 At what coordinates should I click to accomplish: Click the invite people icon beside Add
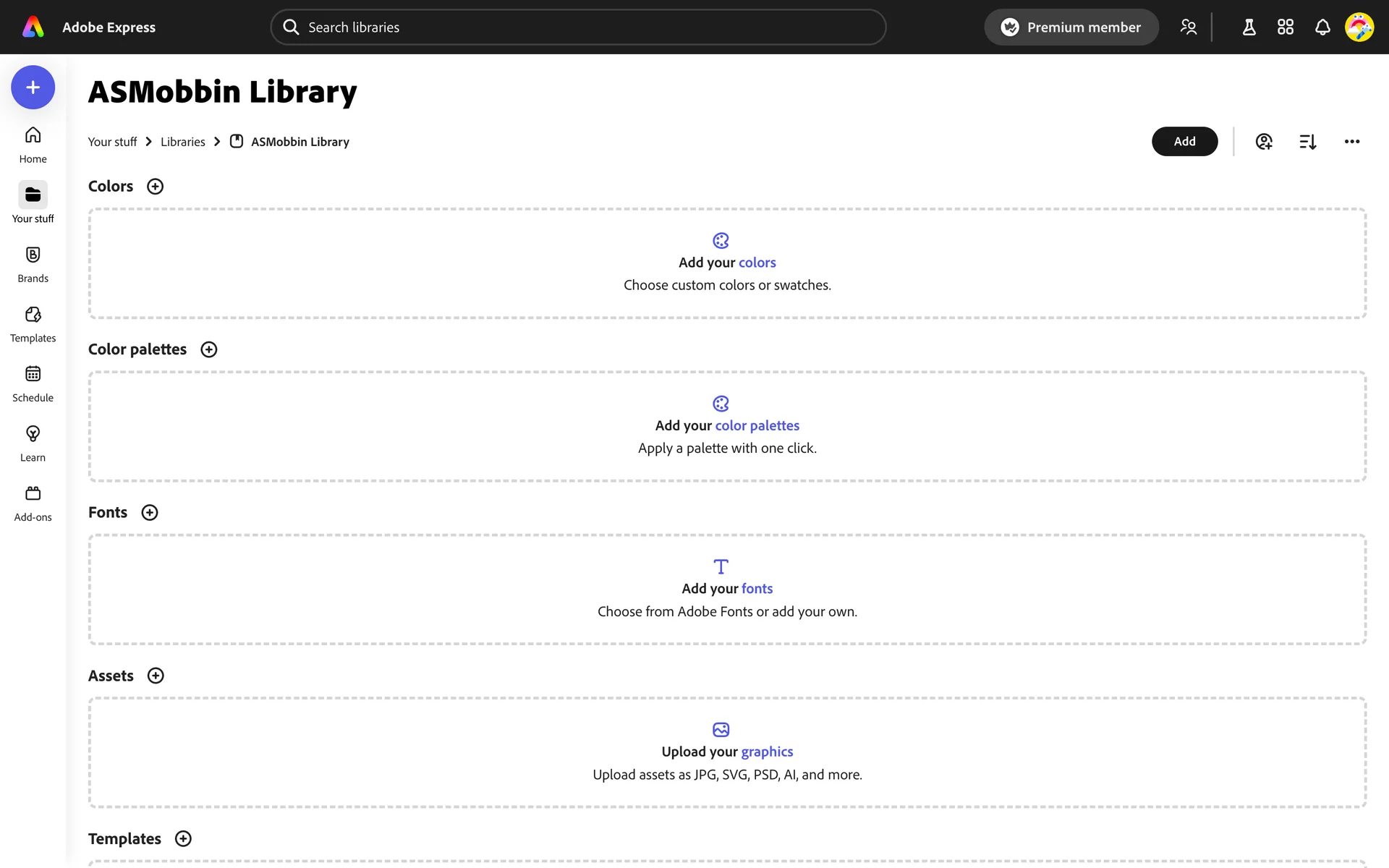[1264, 142]
